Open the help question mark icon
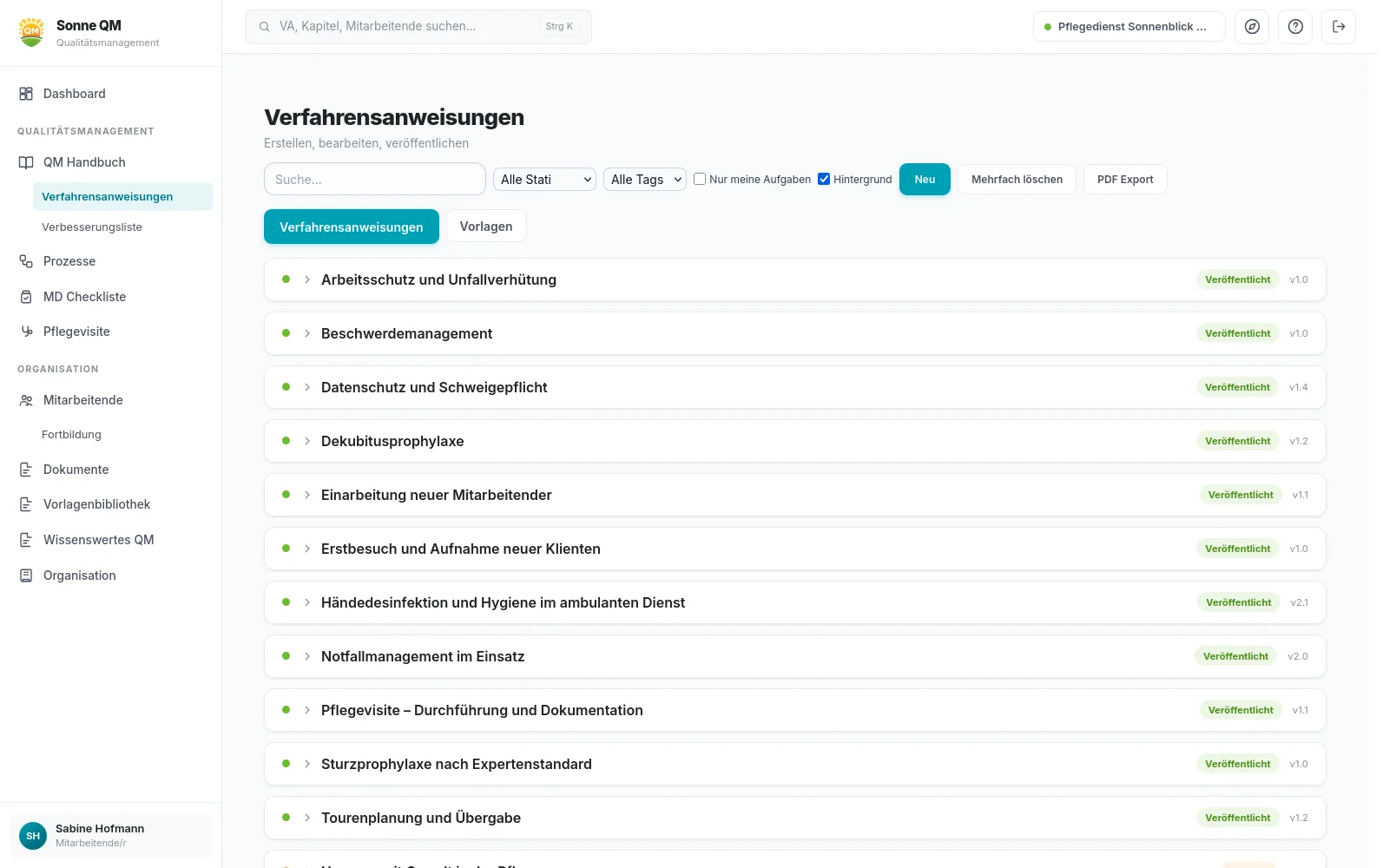This screenshot has height=868, width=1389. (1295, 27)
